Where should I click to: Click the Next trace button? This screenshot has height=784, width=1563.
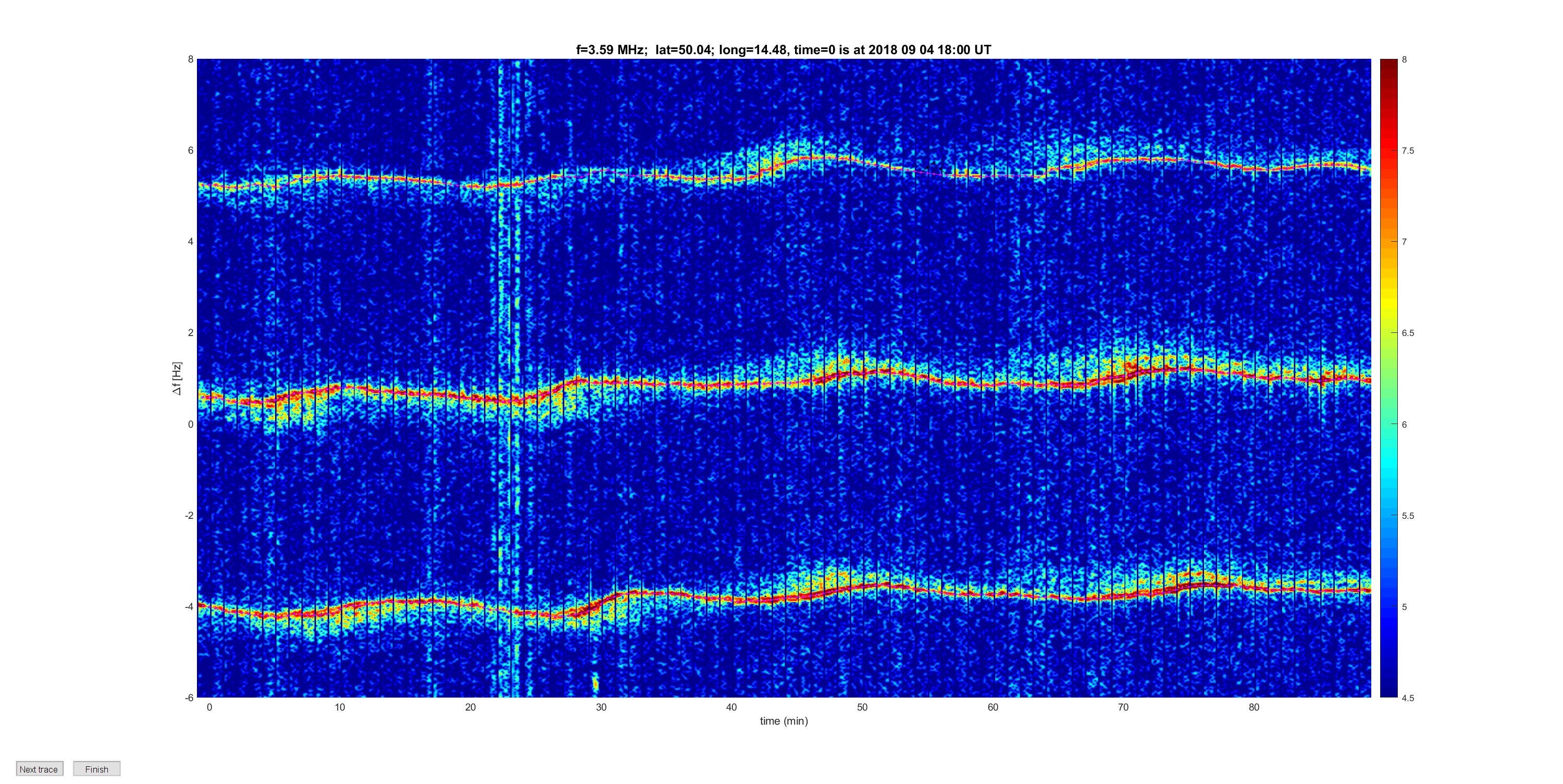click(40, 769)
